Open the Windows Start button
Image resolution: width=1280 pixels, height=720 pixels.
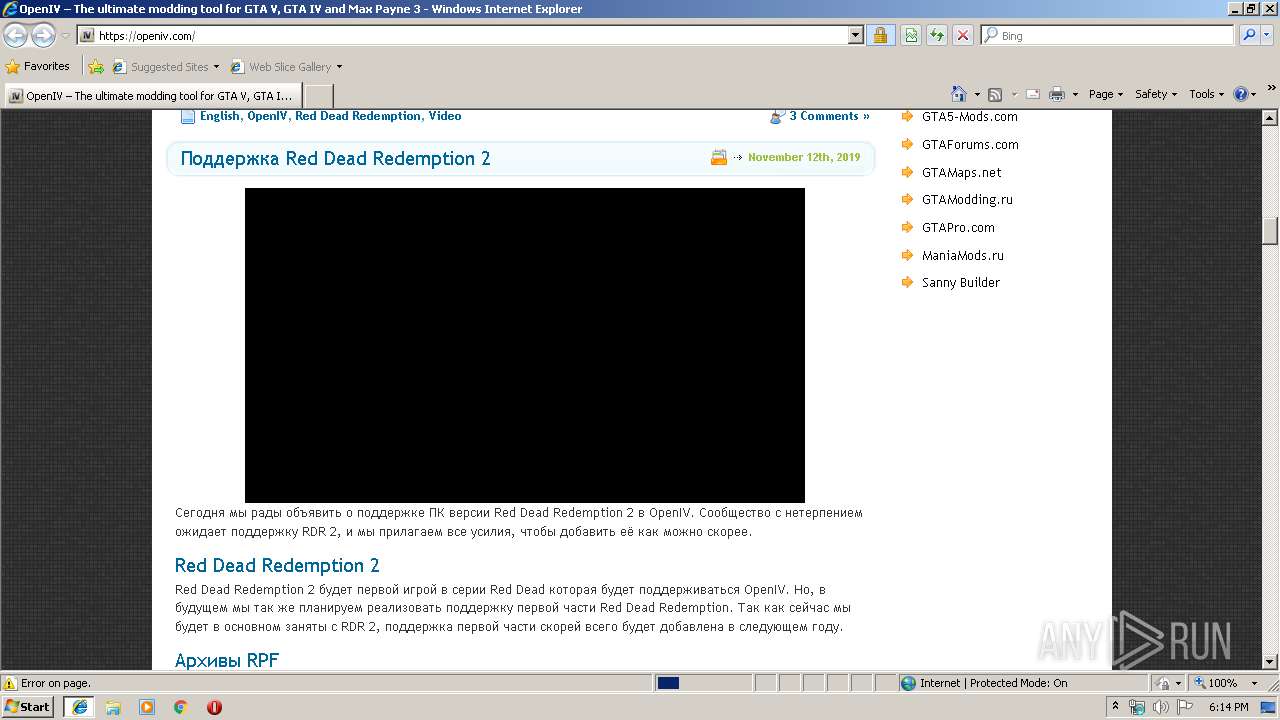pos(28,706)
